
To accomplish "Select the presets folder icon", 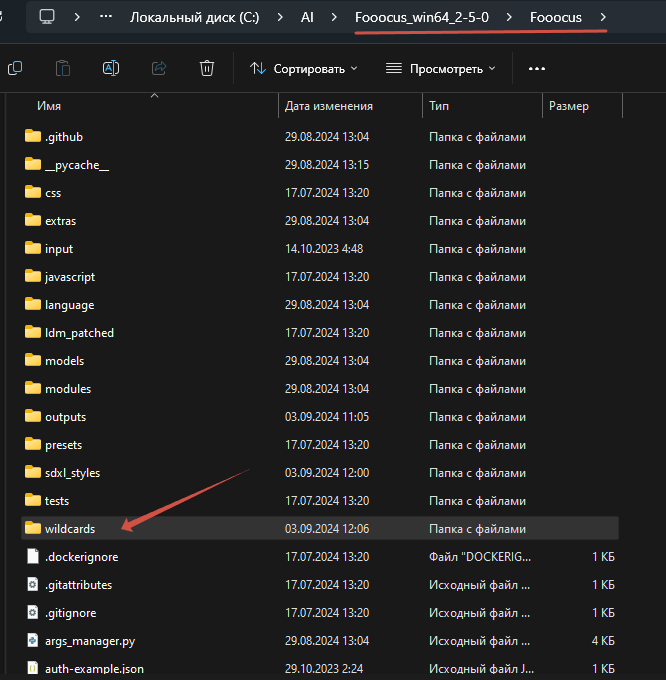I will pos(33,444).
